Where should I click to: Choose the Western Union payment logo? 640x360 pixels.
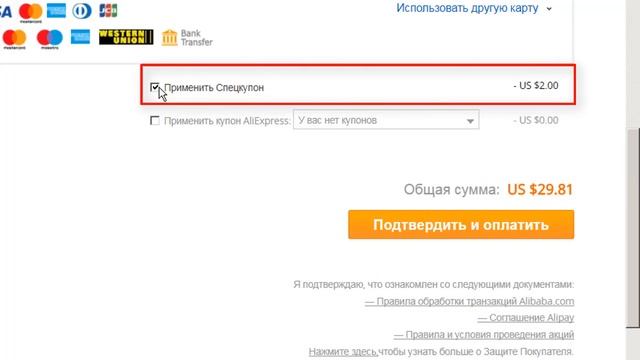[126, 37]
